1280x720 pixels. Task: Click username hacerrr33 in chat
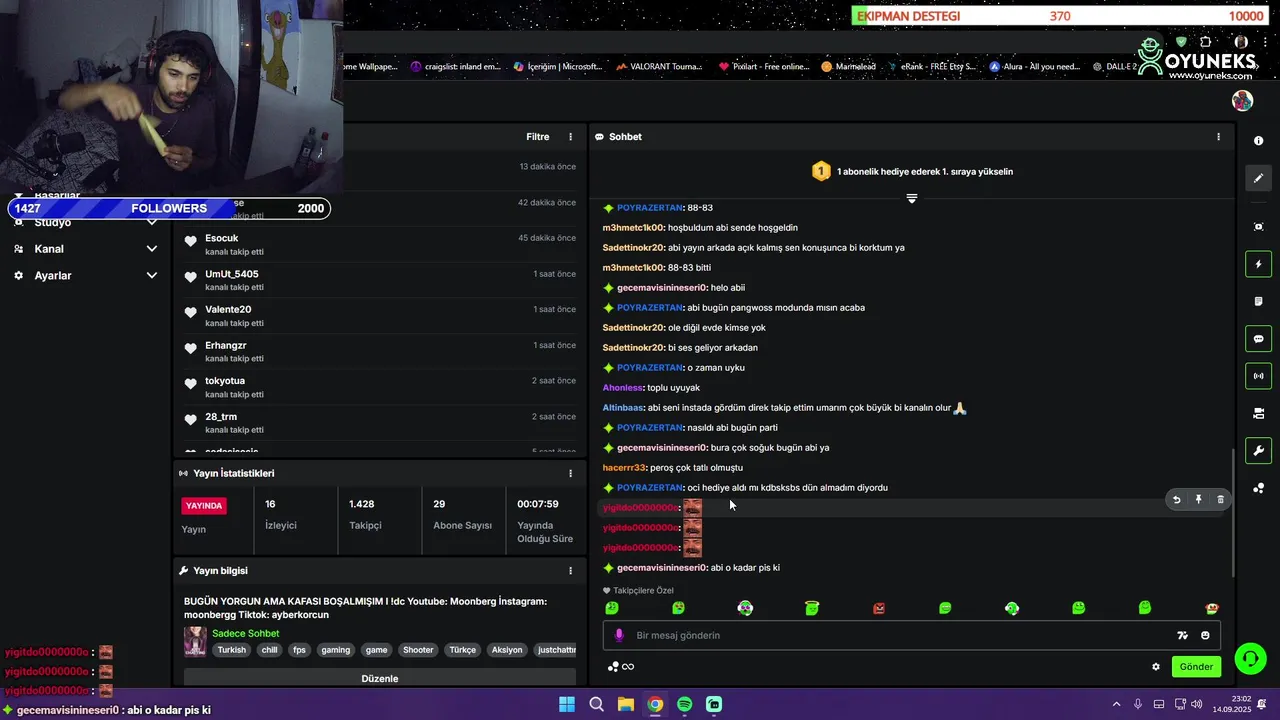point(624,468)
